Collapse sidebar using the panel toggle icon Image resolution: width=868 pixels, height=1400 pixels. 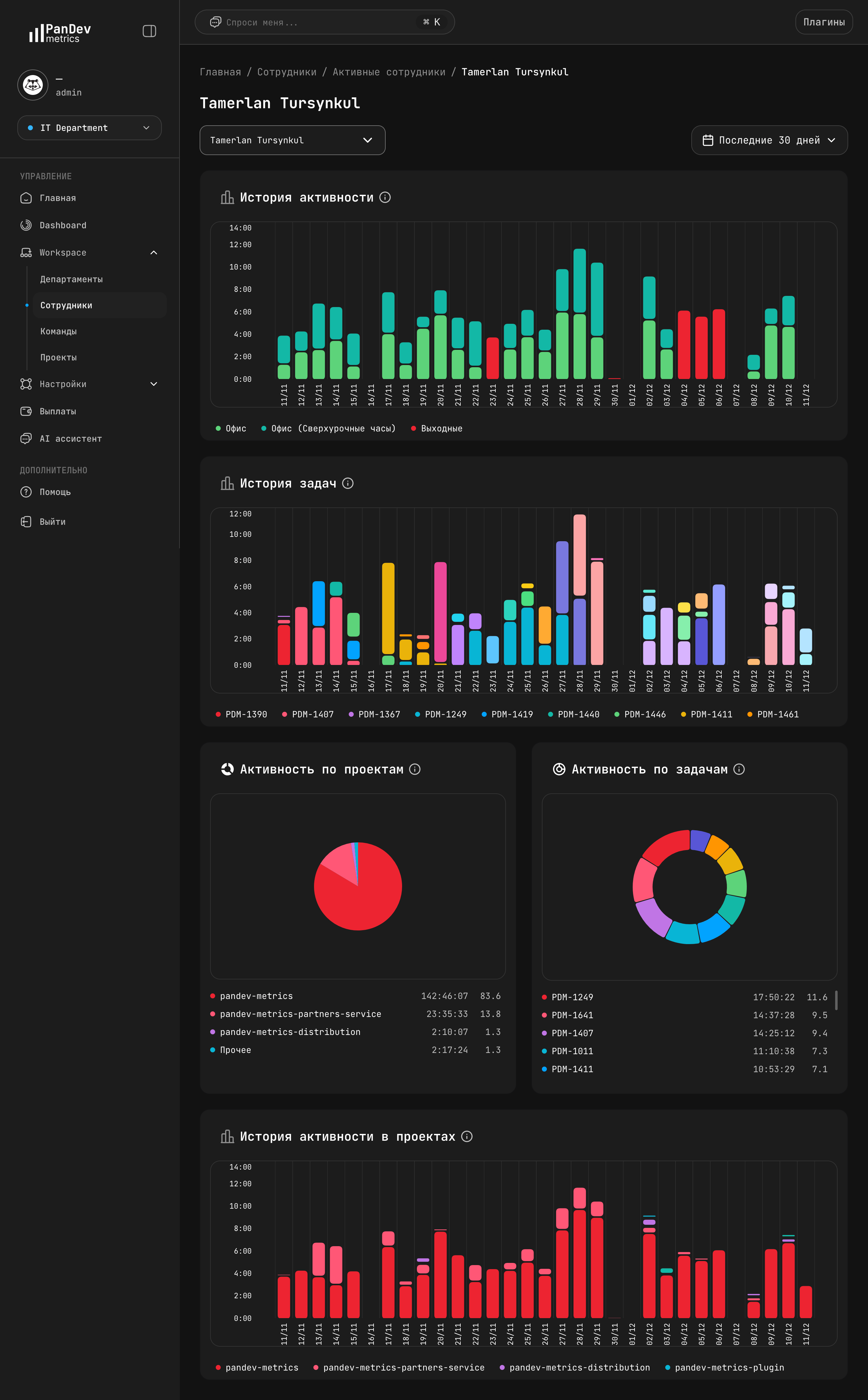pyautogui.click(x=149, y=31)
